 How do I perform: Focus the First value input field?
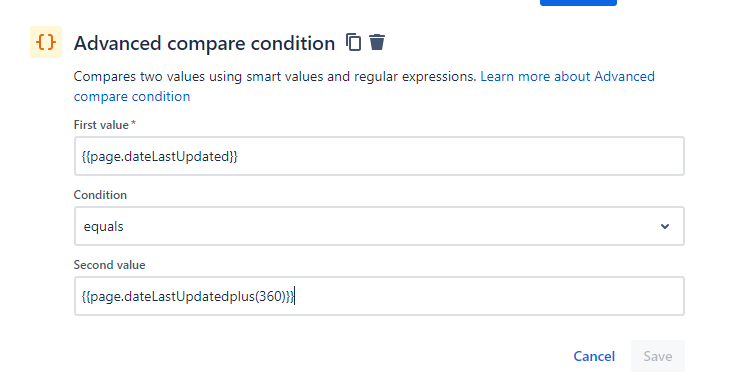point(379,156)
